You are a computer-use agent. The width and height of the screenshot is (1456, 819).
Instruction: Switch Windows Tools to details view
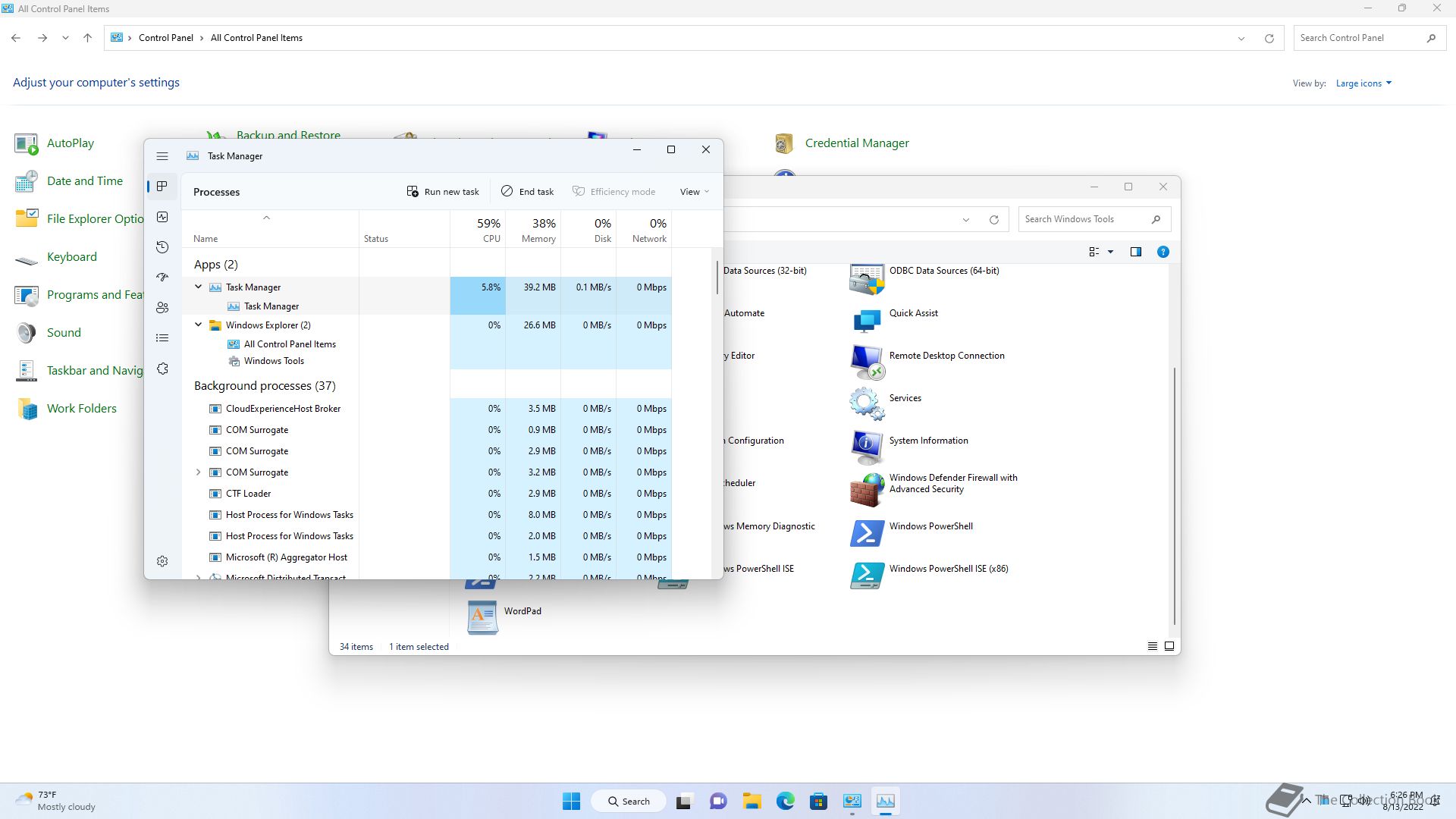(1153, 646)
